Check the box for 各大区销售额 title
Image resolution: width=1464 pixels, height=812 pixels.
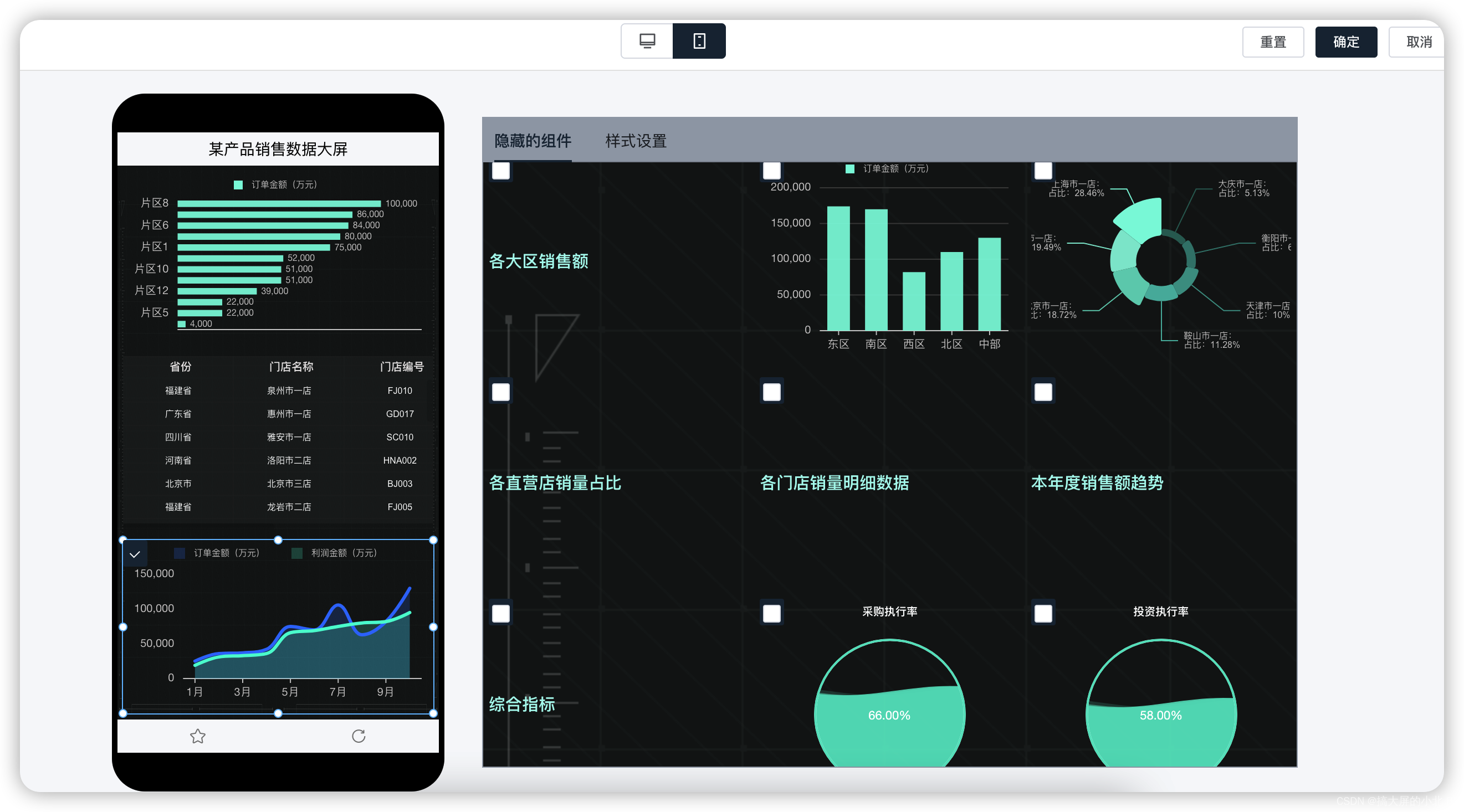[501, 171]
